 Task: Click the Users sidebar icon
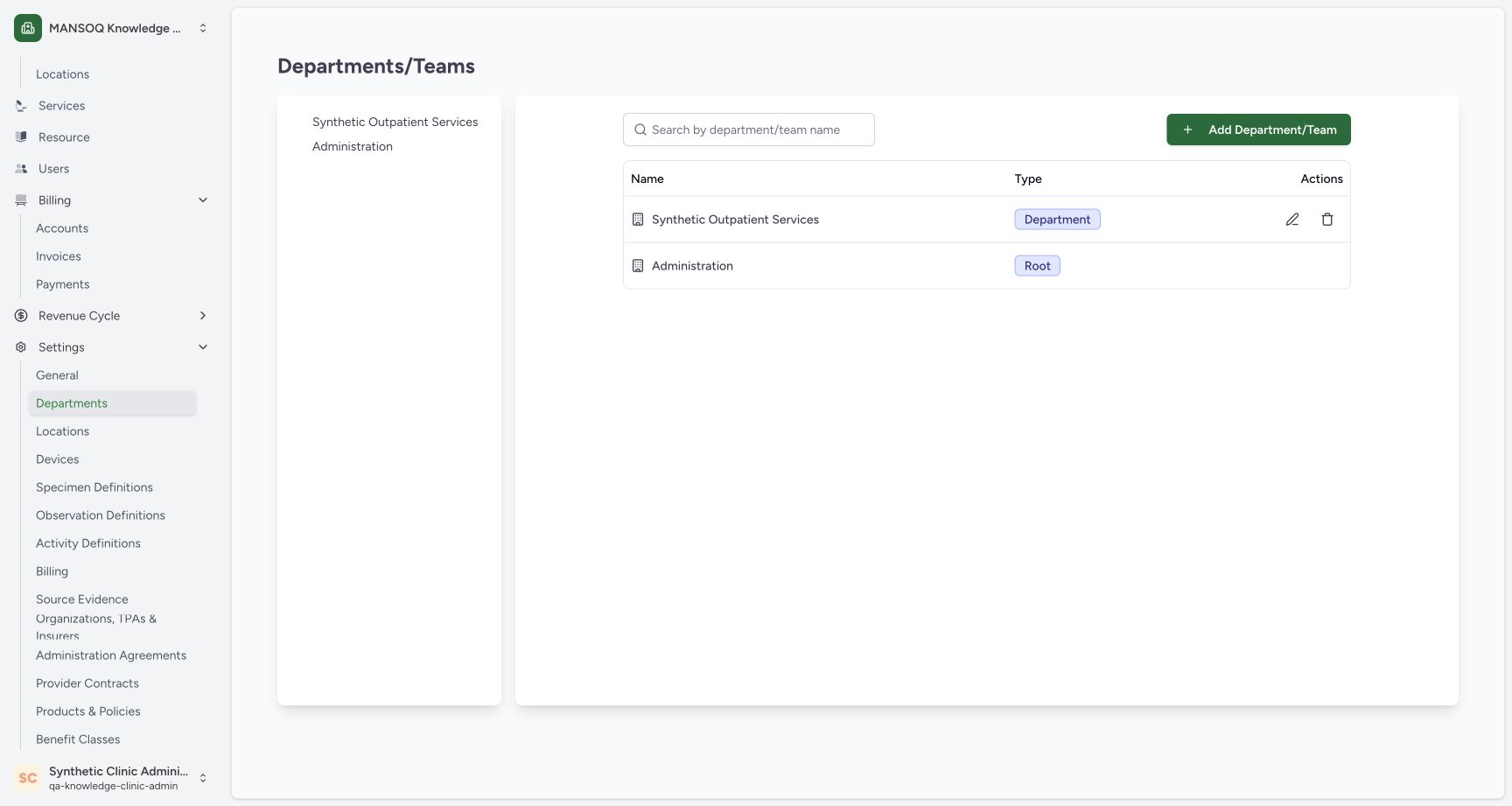pyautogui.click(x=21, y=169)
